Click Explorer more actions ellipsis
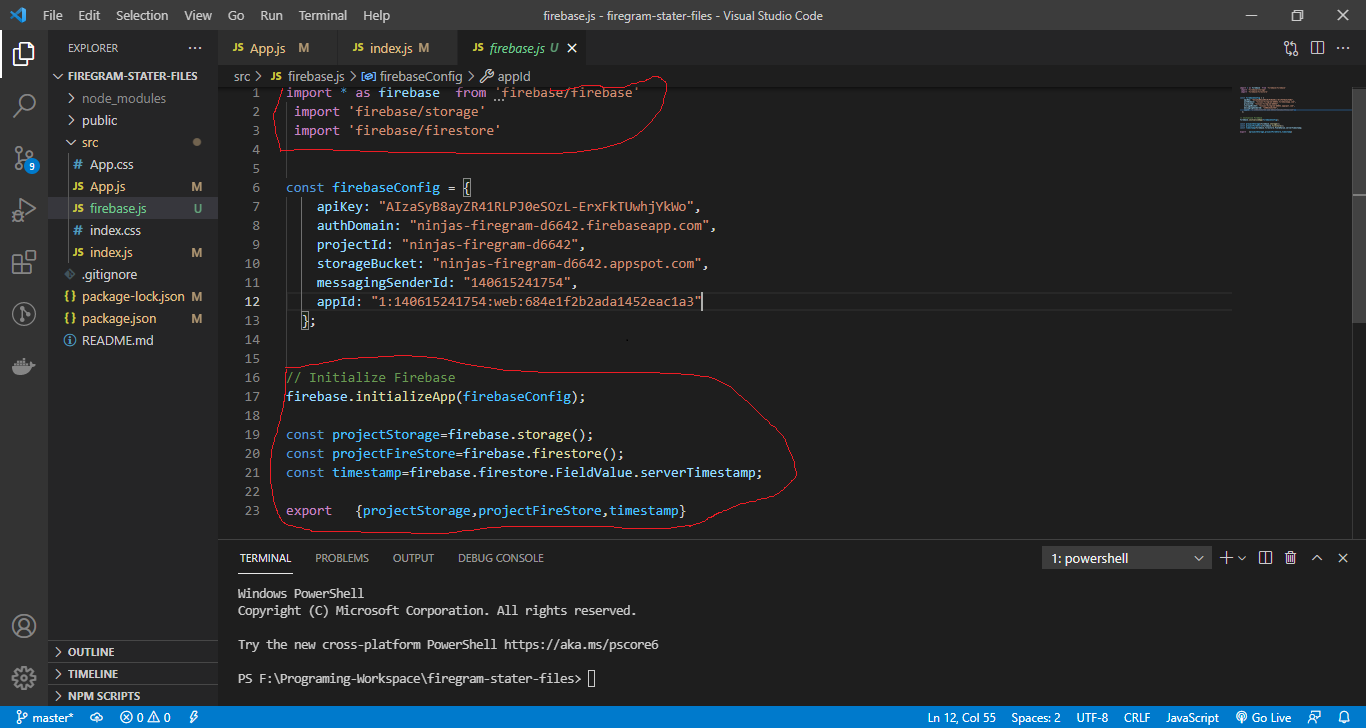1366x728 pixels. point(195,48)
